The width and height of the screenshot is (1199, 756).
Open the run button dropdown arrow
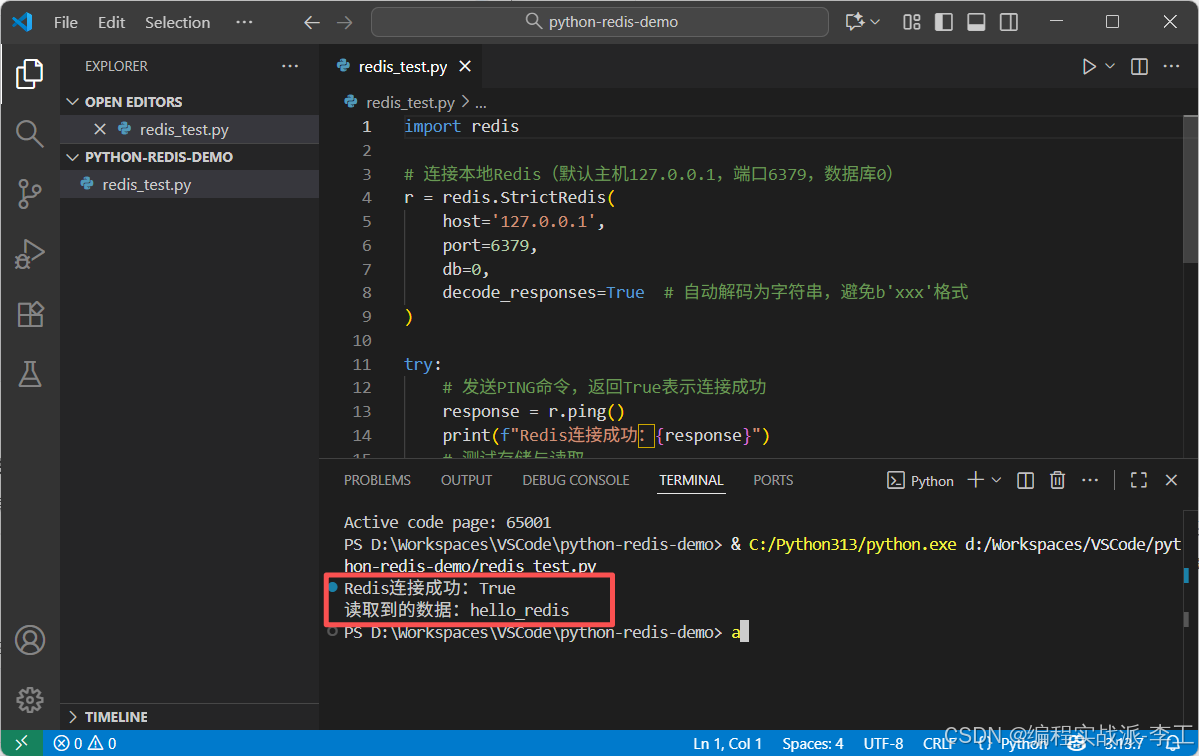click(1110, 67)
